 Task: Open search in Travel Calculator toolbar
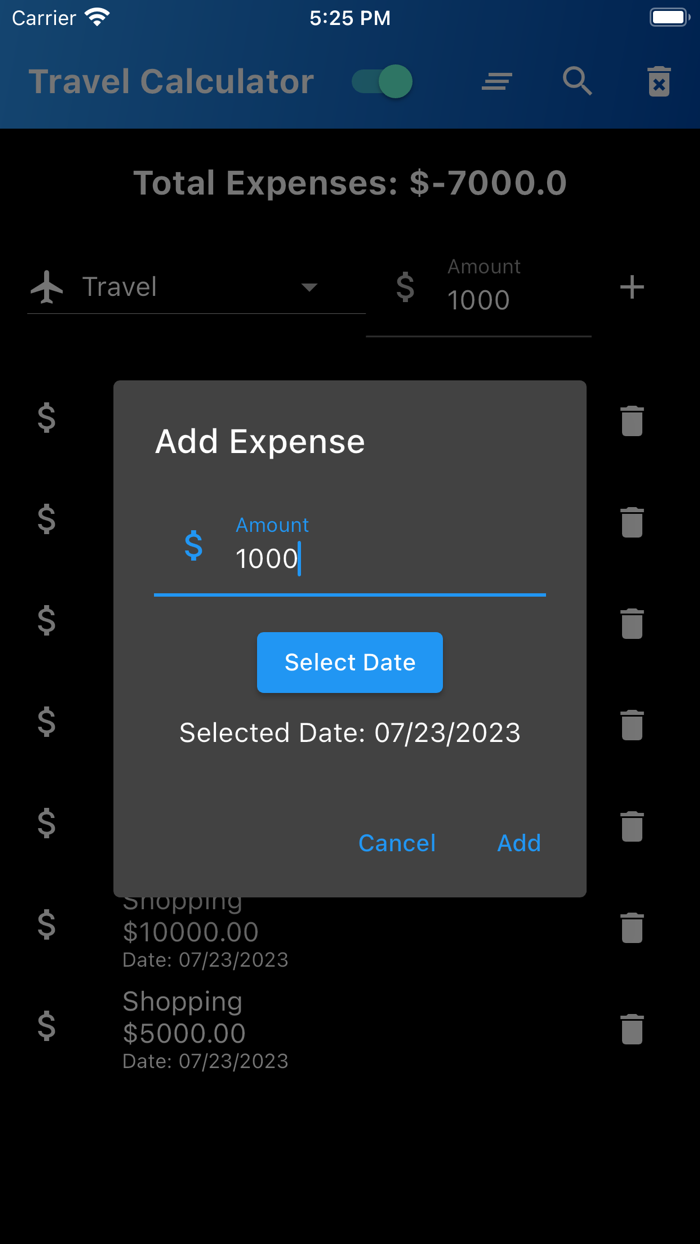(x=577, y=82)
